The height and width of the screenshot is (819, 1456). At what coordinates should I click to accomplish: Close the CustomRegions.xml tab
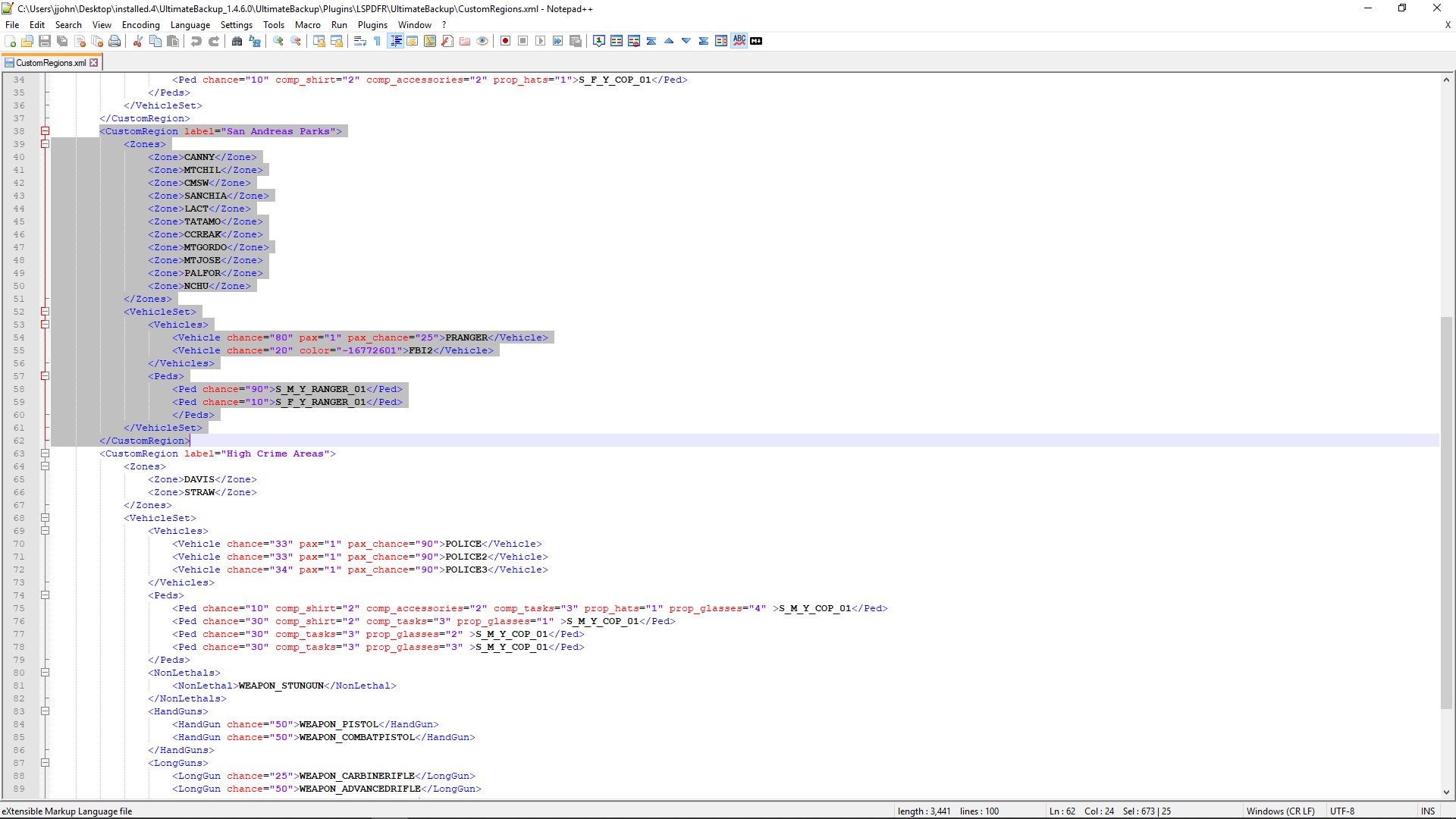point(94,63)
